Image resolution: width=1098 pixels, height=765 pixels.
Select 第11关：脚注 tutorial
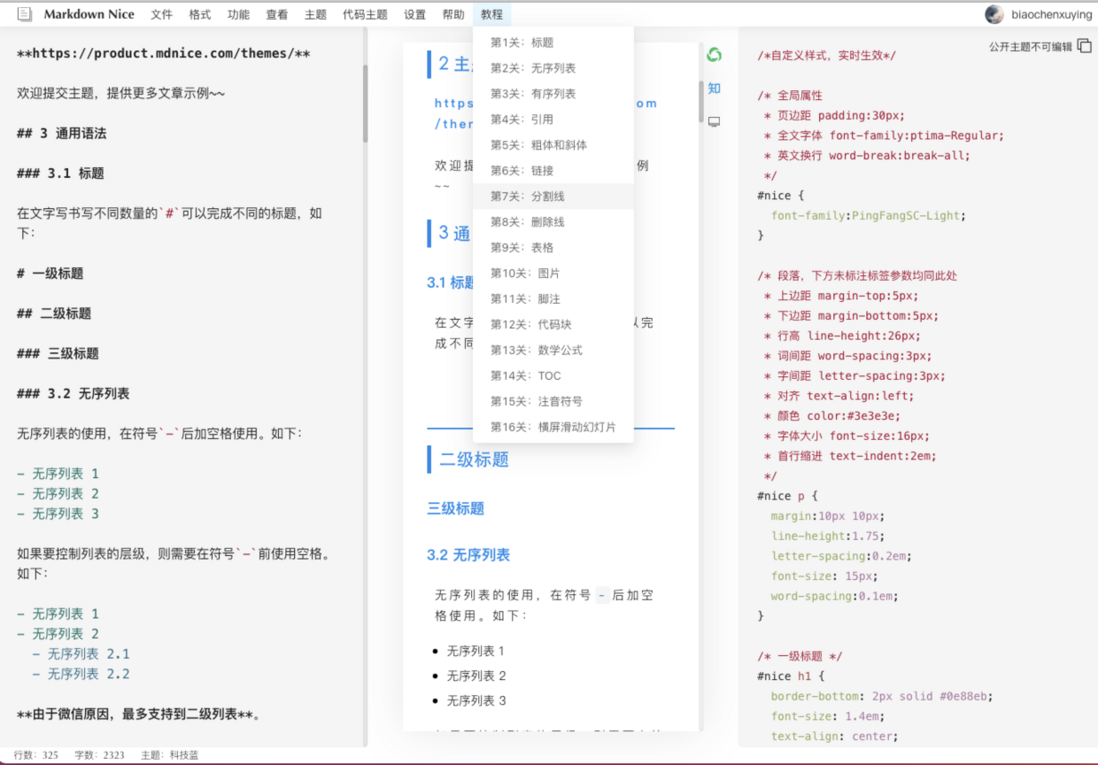point(553,299)
